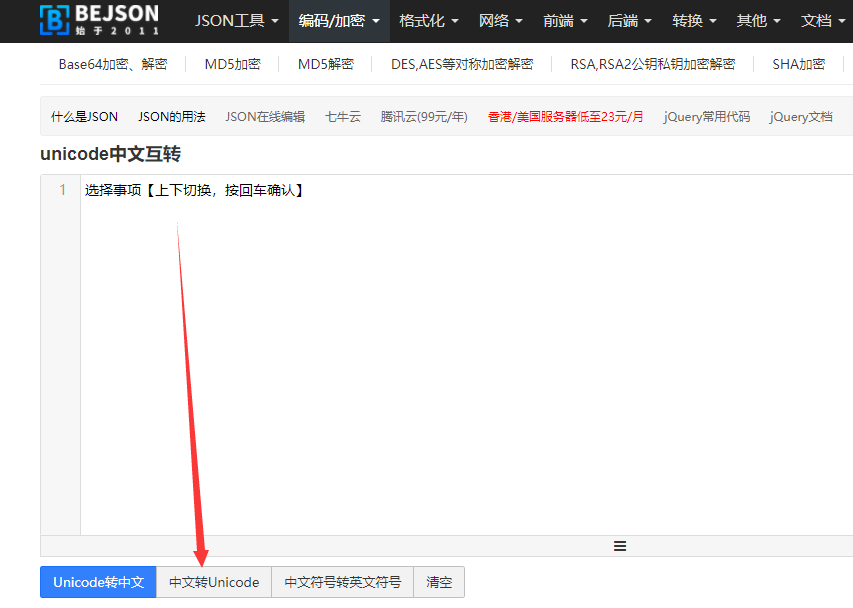Click the 中文转Unicode button

point(213,581)
